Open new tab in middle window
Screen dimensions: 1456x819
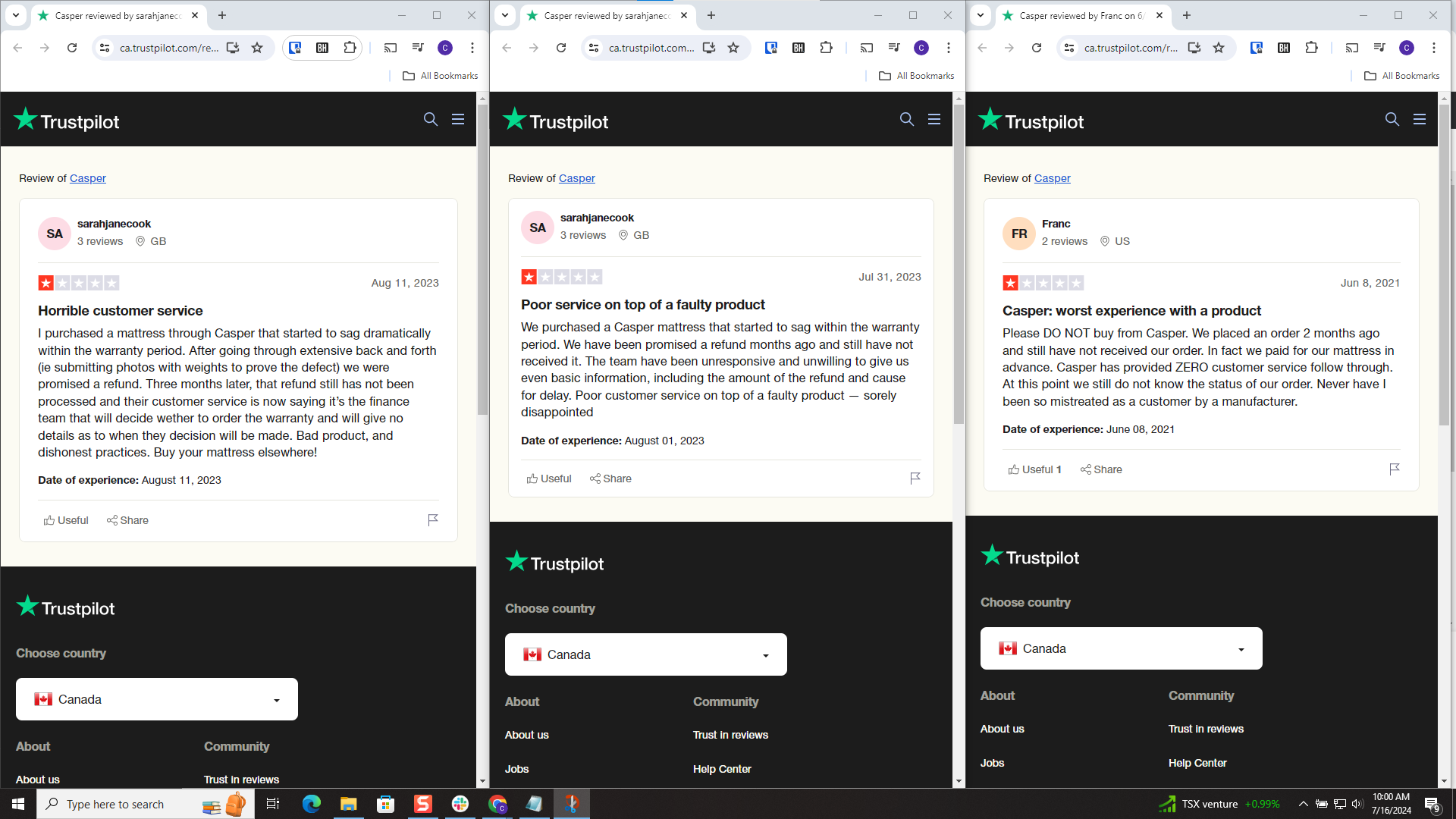coord(711,15)
